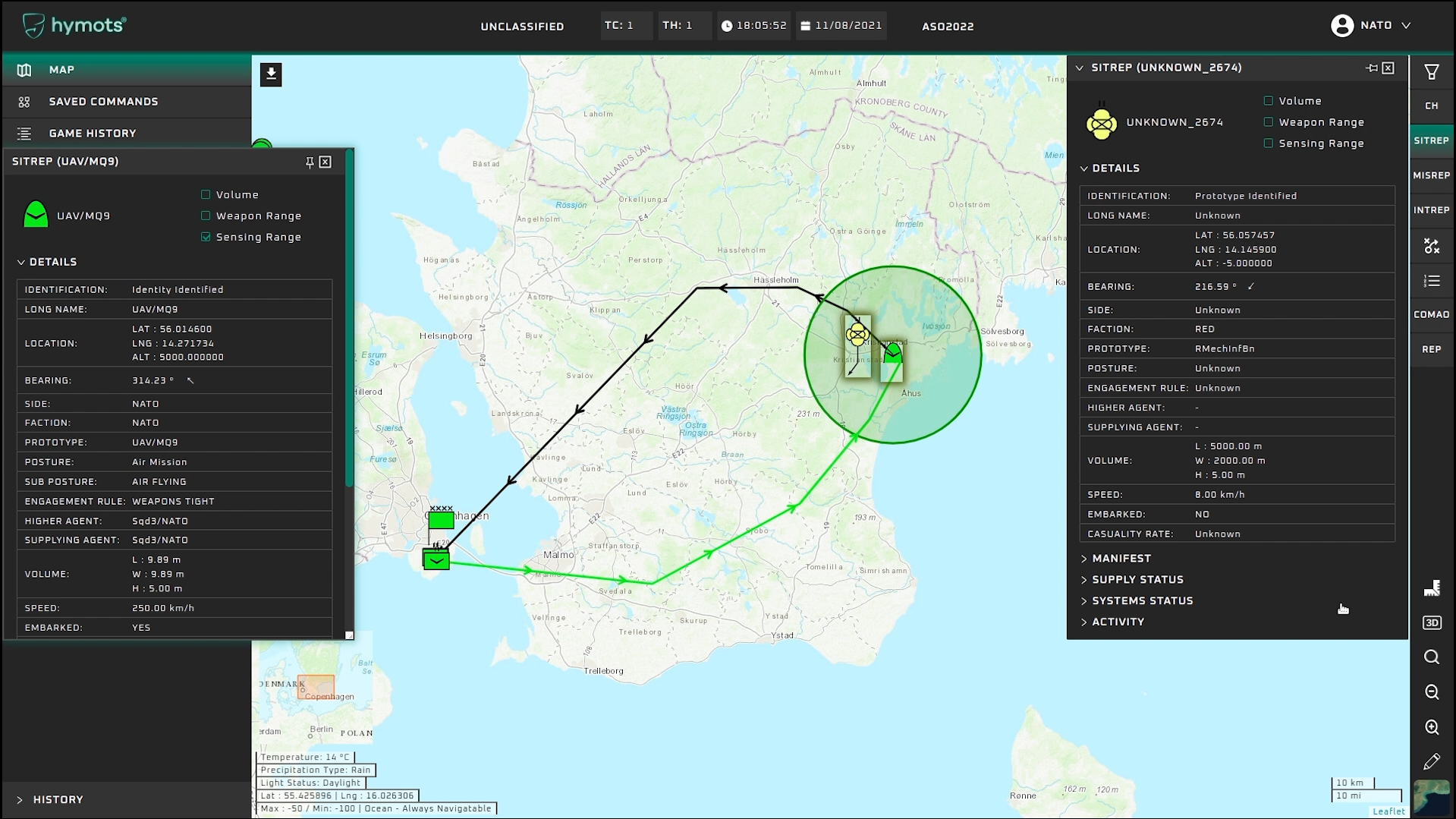
Task: Switch to the REP tab
Action: click(x=1432, y=350)
